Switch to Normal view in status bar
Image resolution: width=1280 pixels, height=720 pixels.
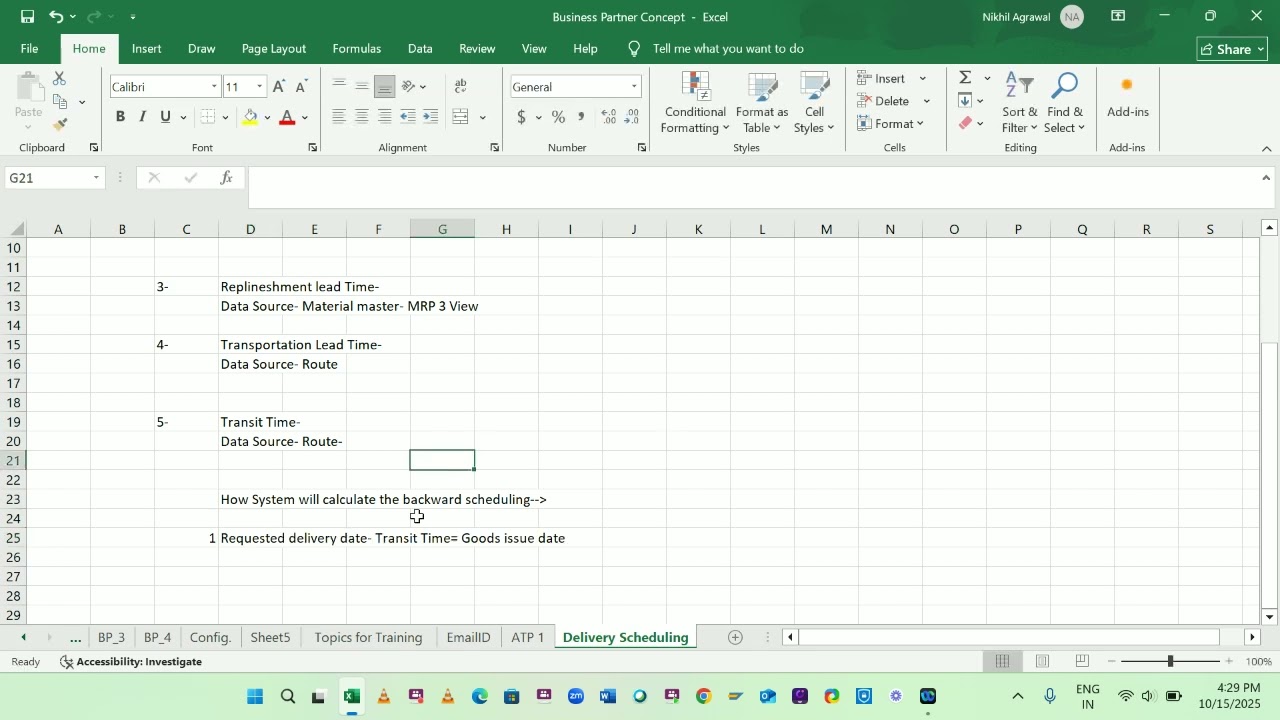(x=1002, y=661)
